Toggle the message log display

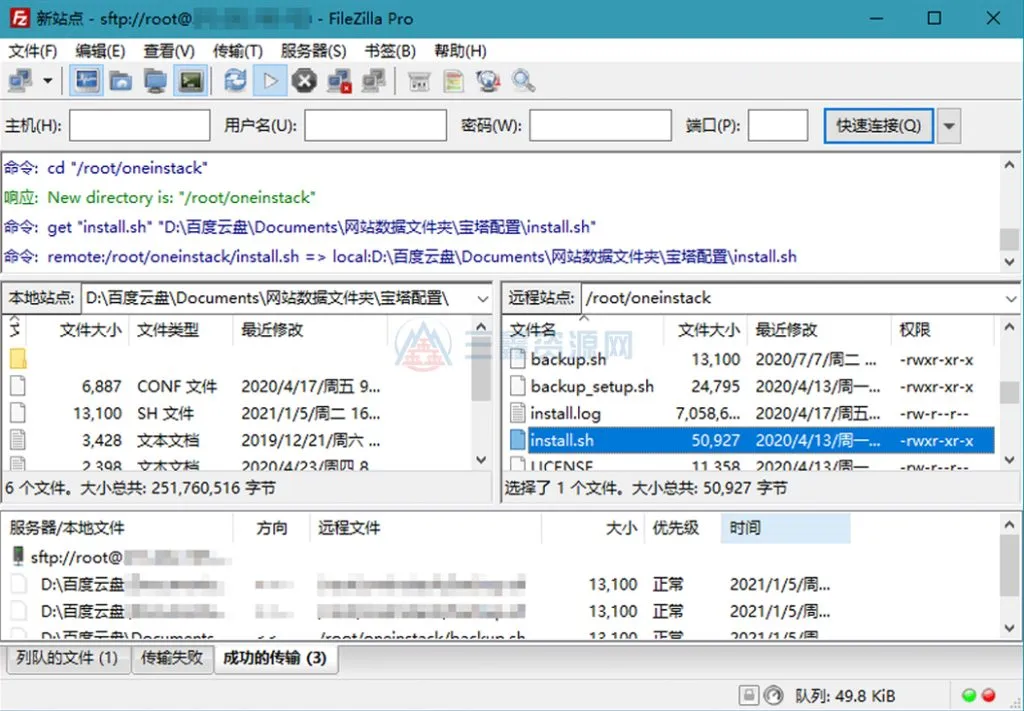86,80
